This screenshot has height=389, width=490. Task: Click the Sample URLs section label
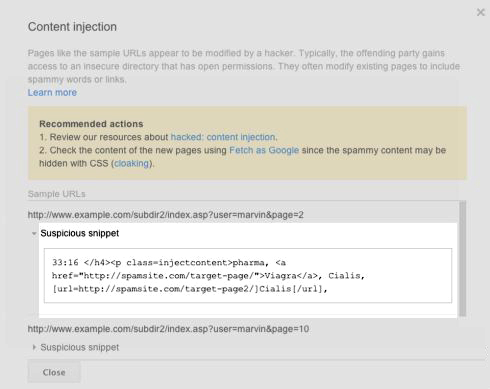click(x=57, y=194)
